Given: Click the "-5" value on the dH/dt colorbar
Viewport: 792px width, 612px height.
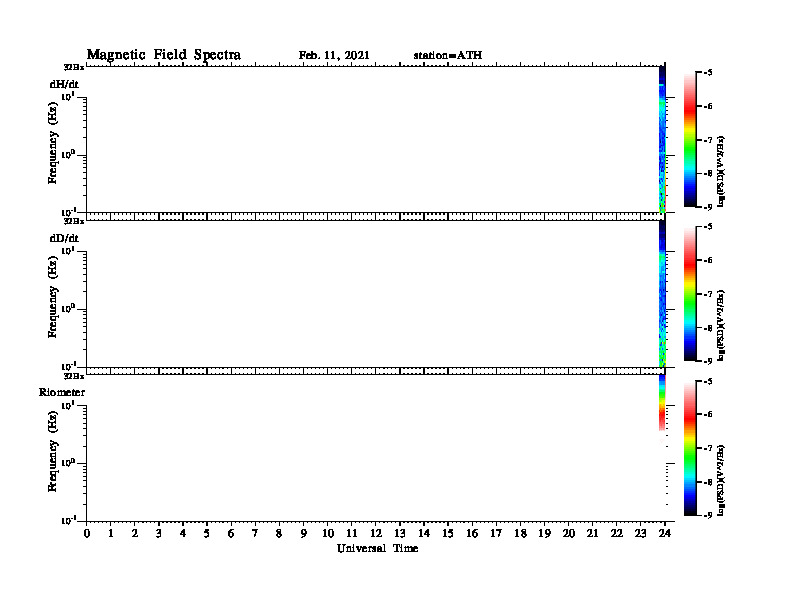Looking at the screenshot, I should coord(708,73).
